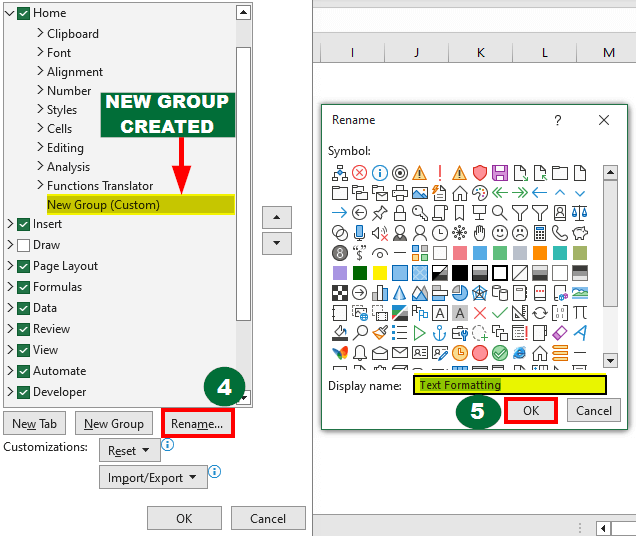Select the pink color swatch symbol
The height and width of the screenshot is (536, 636).
pyautogui.click(x=460, y=253)
